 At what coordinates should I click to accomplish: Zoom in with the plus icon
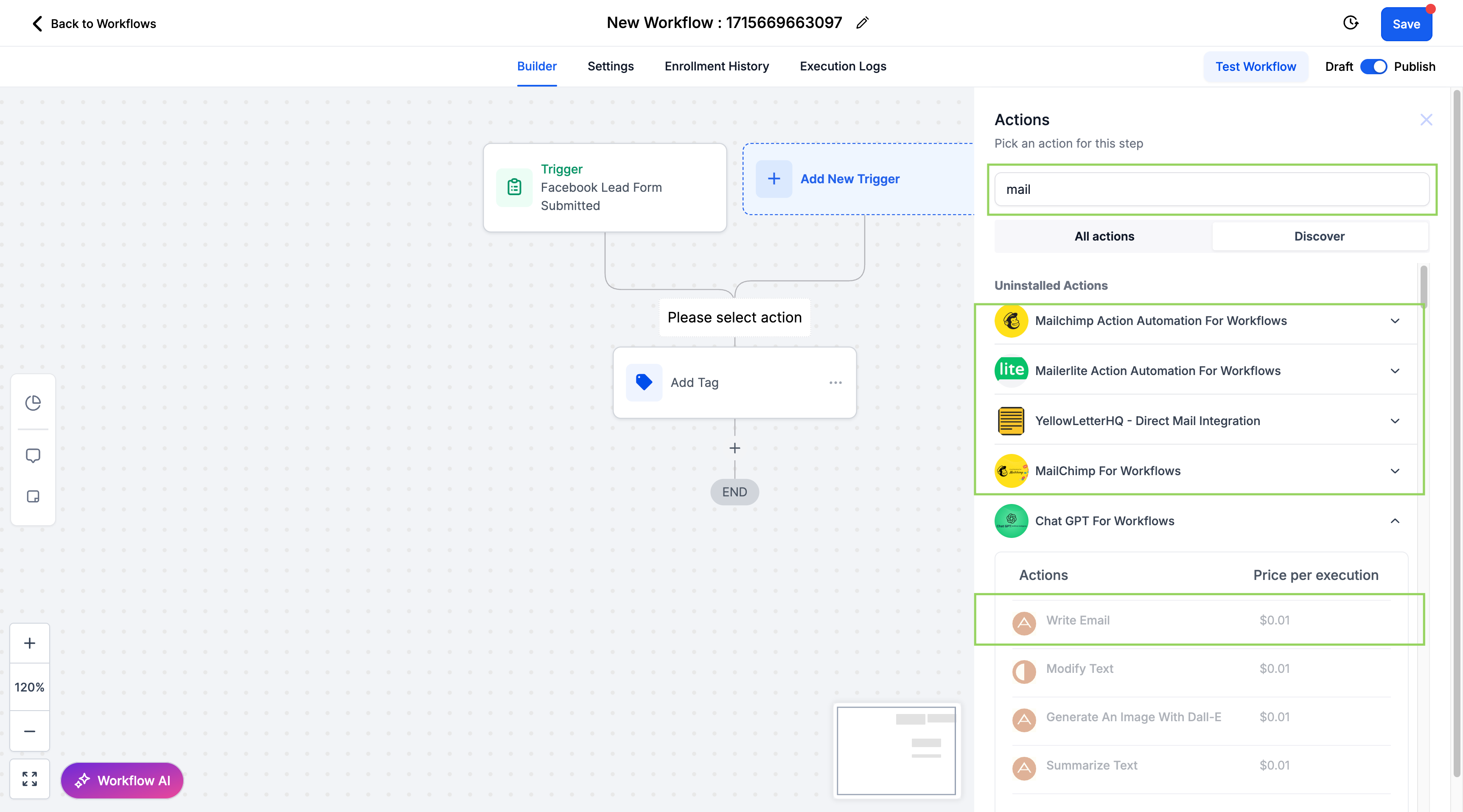pos(30,643)
